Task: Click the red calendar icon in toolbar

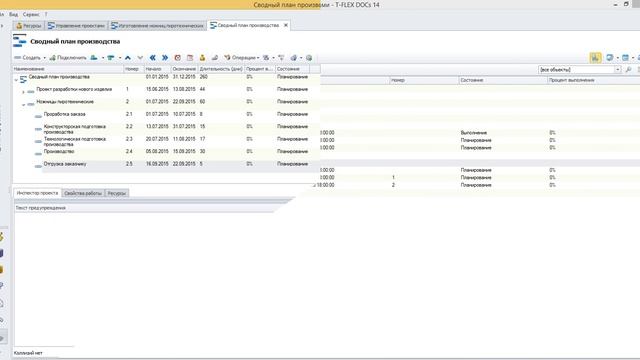Action: [x=190, y=58]
